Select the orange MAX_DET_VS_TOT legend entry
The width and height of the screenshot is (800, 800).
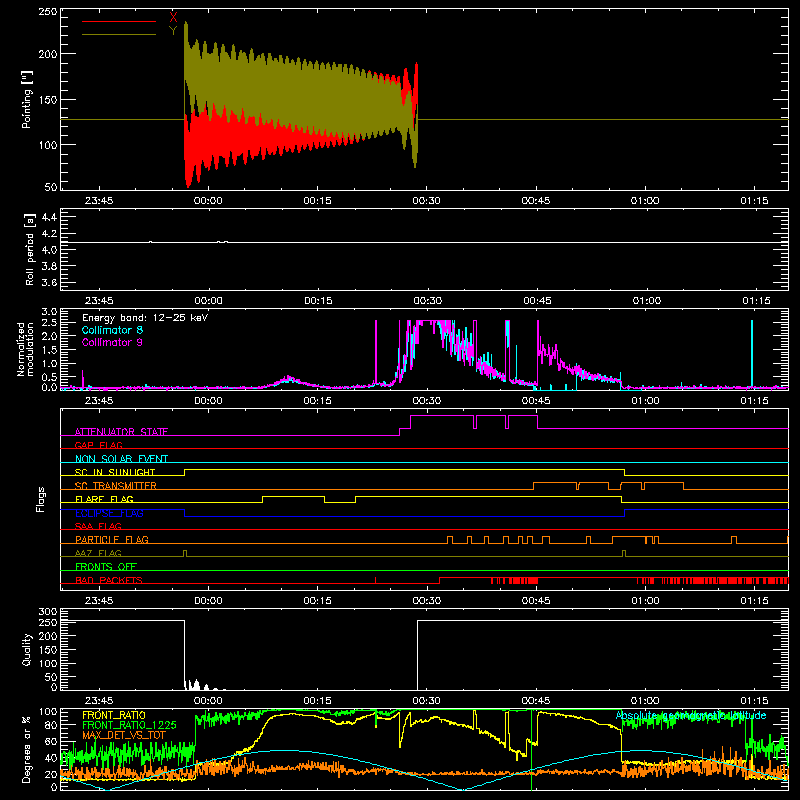124,735
